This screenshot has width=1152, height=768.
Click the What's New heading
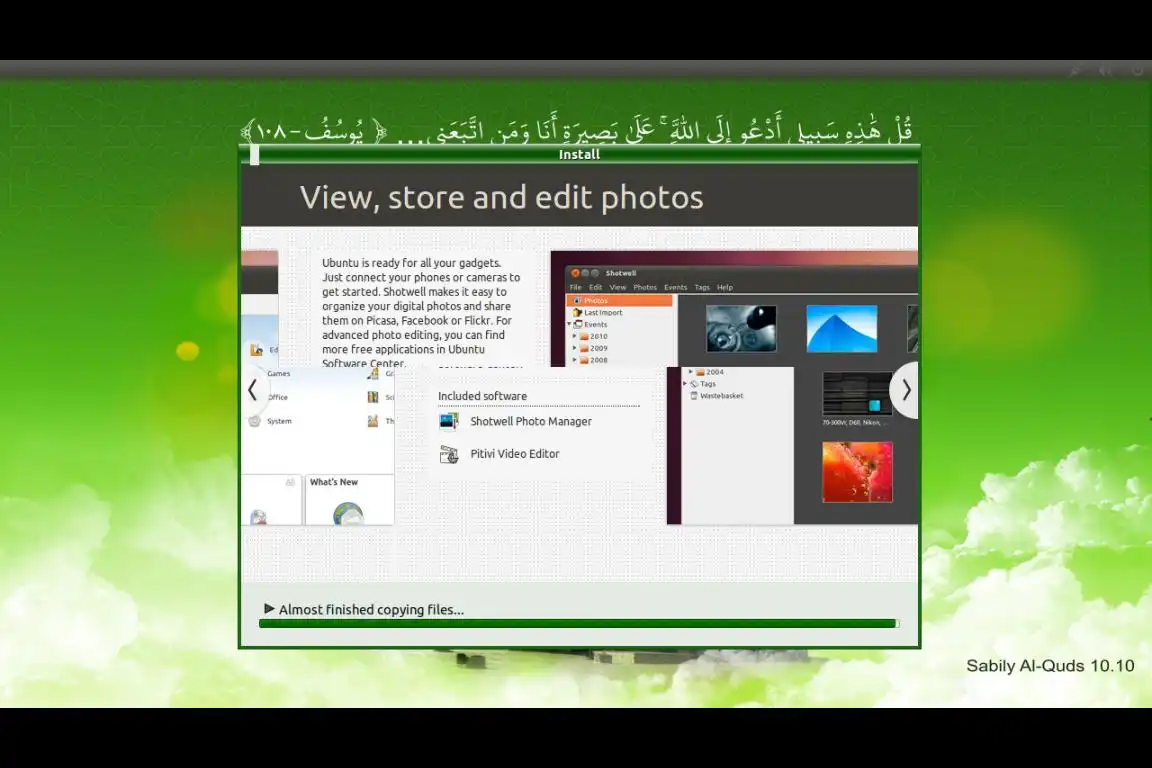334,482
